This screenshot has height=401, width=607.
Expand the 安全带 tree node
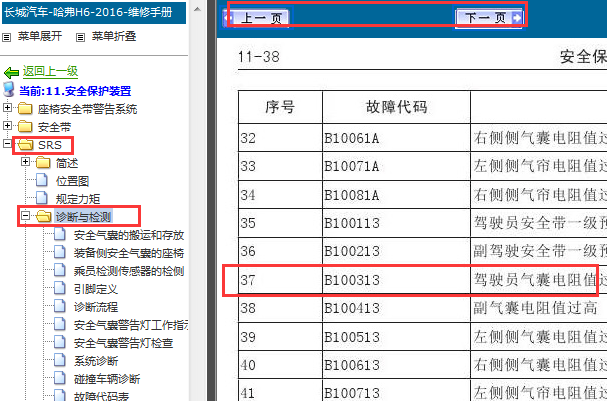tap(7, 125)
